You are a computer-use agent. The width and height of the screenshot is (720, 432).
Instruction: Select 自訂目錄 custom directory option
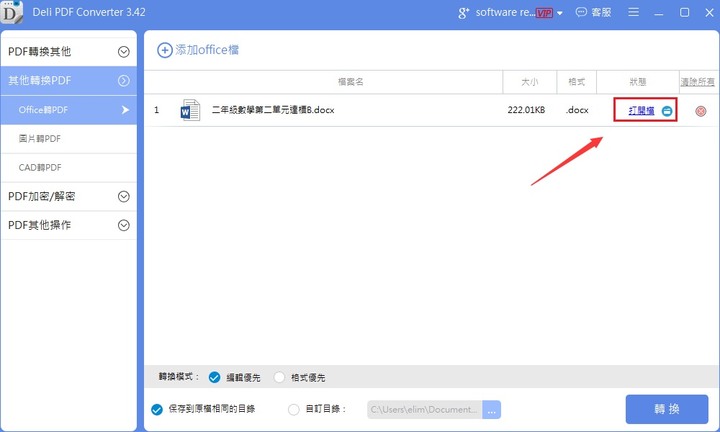294,410
